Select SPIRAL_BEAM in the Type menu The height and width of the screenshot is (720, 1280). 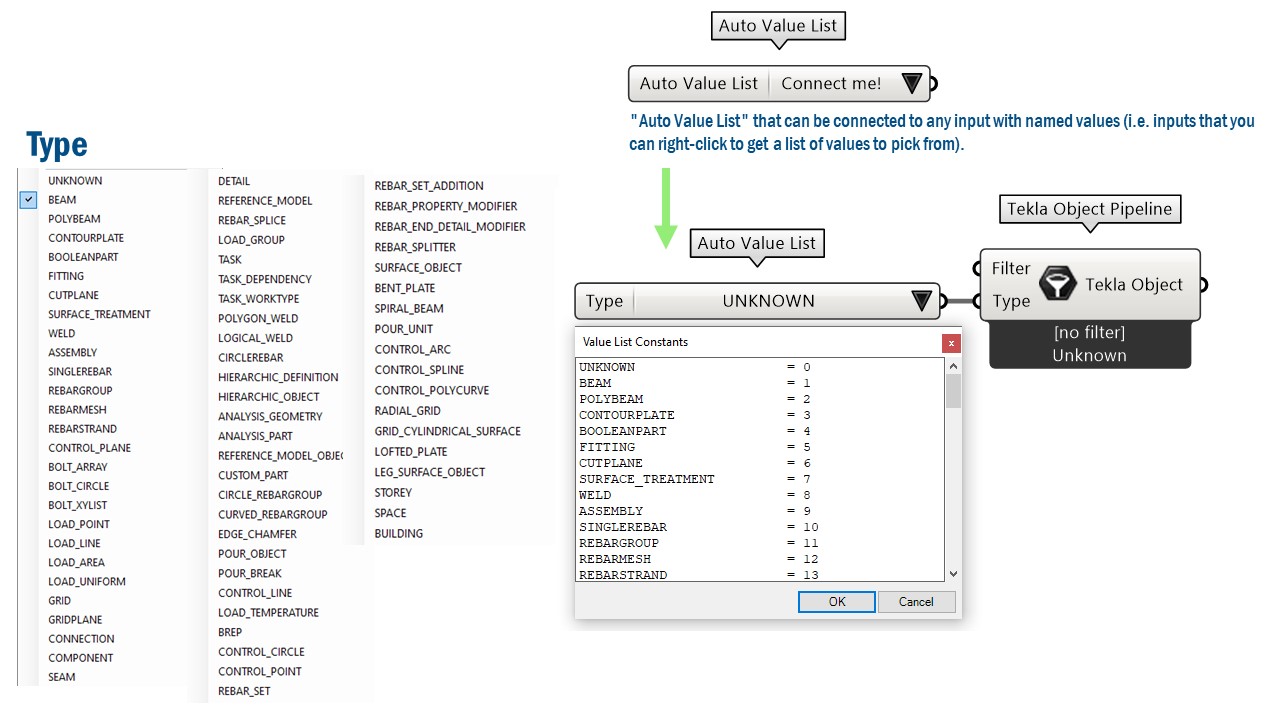[409, 308]
